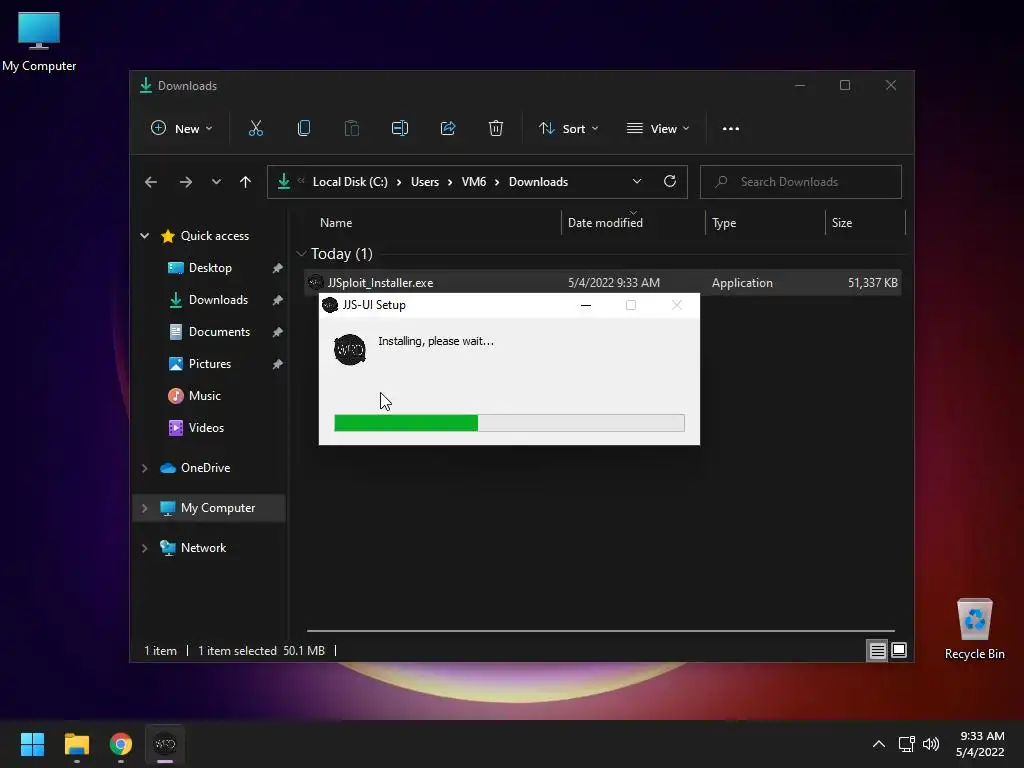Switch to large thumbnails view icon

point(899,650)
